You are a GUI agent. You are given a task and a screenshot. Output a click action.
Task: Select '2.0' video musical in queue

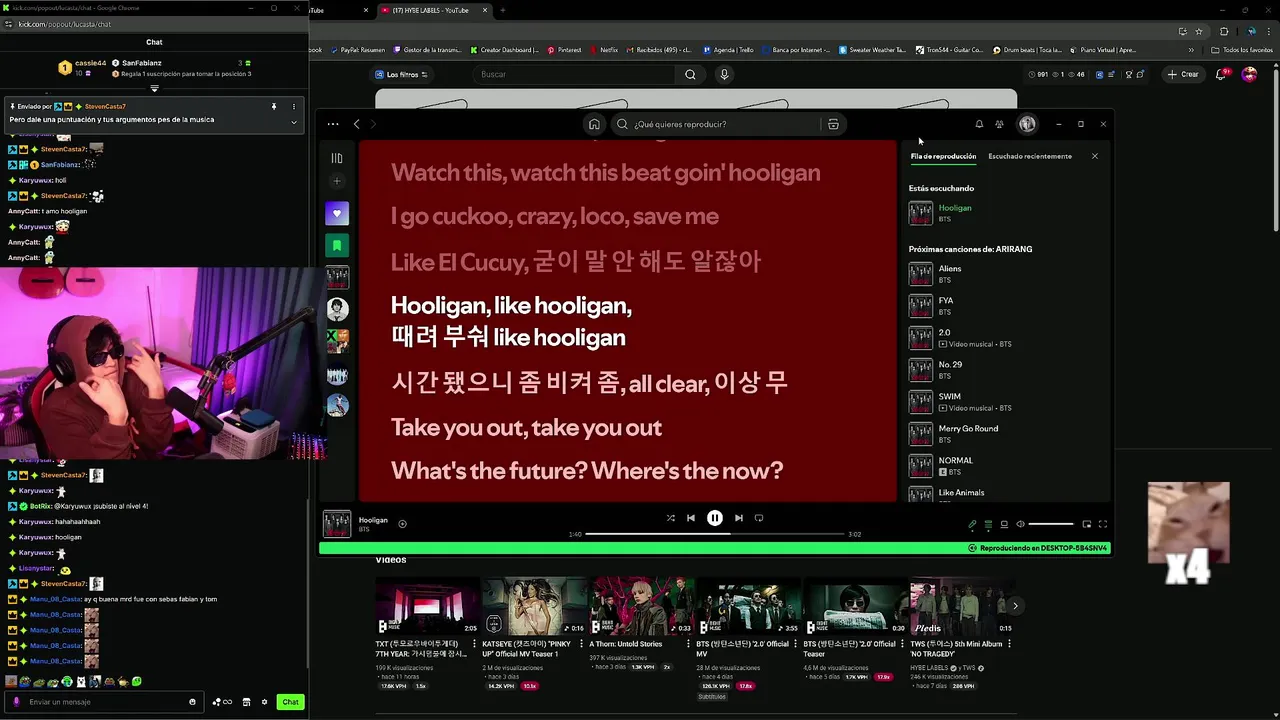(x=1005, y=338)
